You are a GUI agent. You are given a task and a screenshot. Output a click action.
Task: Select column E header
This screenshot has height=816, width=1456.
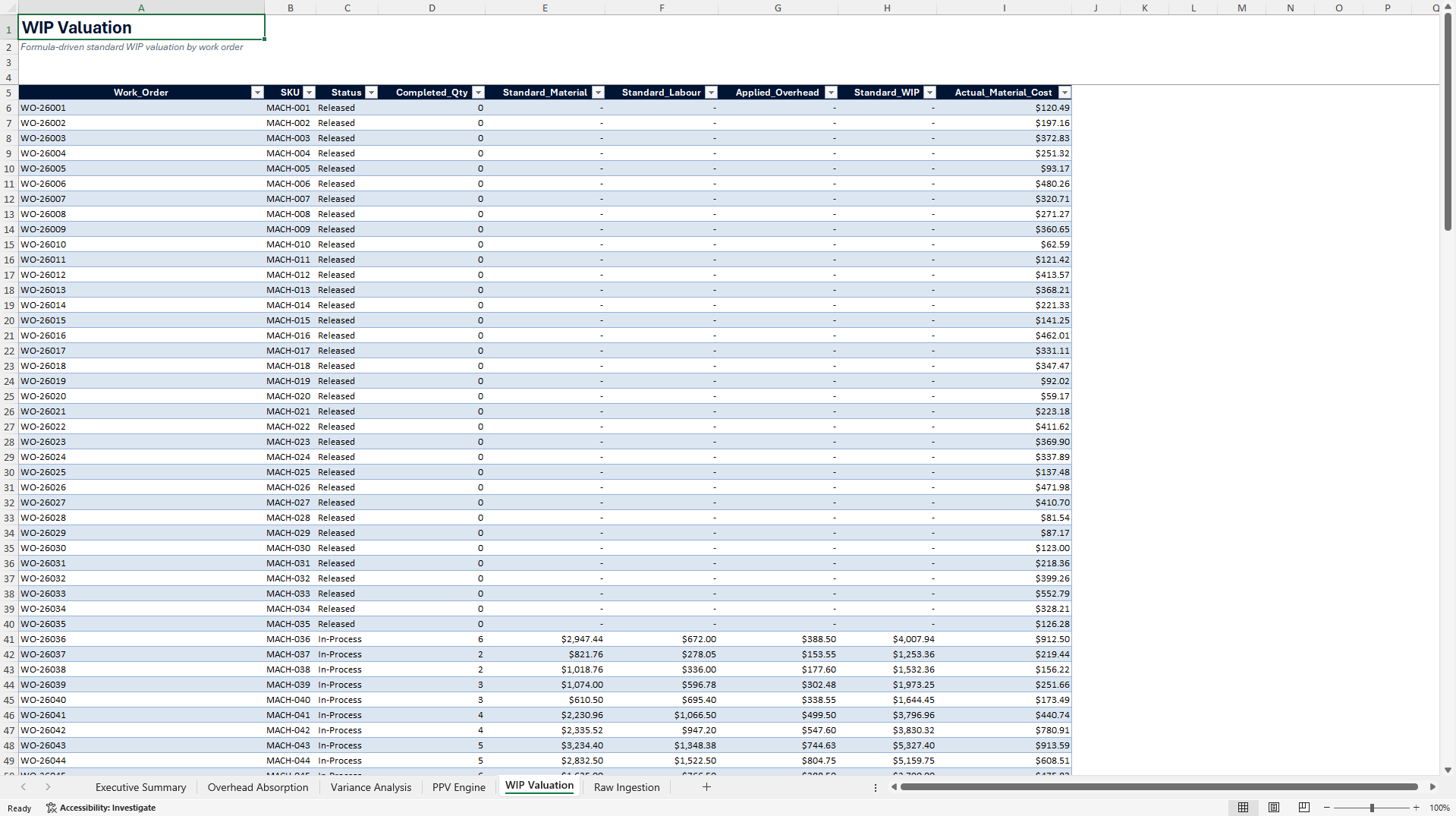pyautogui.click(x=545, y=8)
